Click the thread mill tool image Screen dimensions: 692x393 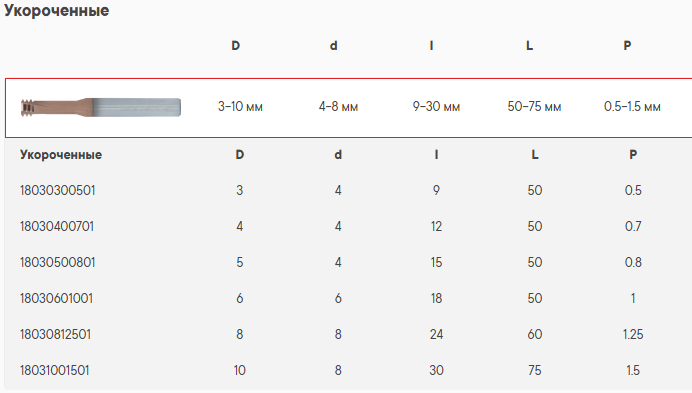[x=101, y=107]
